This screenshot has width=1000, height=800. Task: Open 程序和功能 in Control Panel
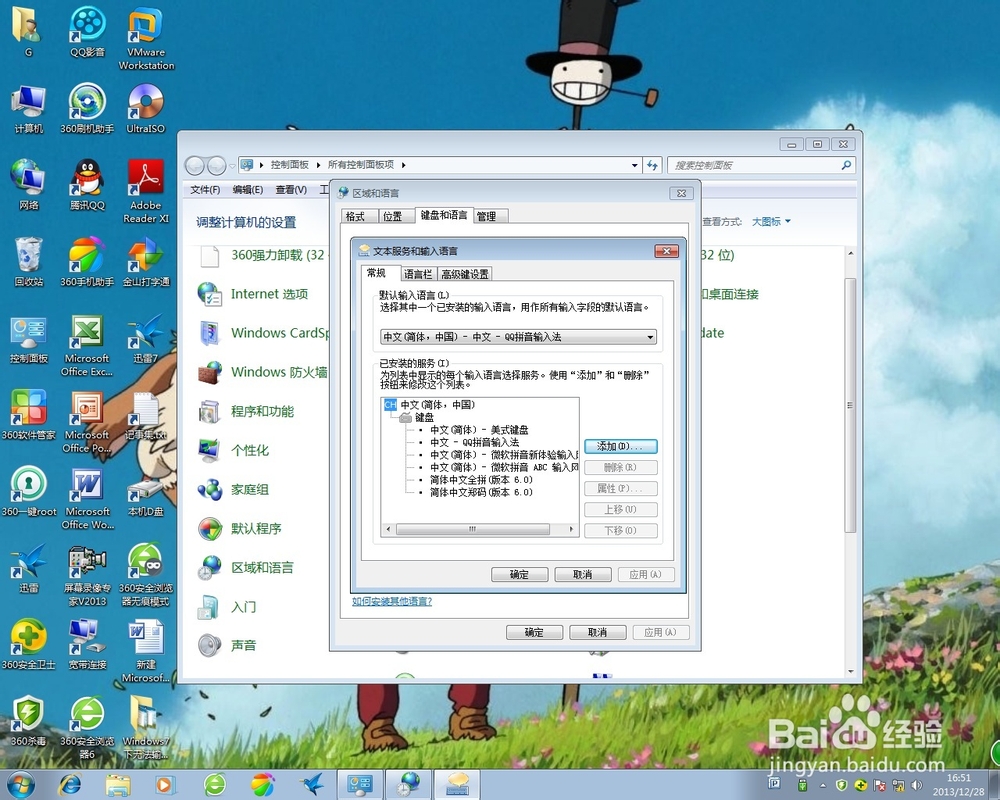coord(246,411)
